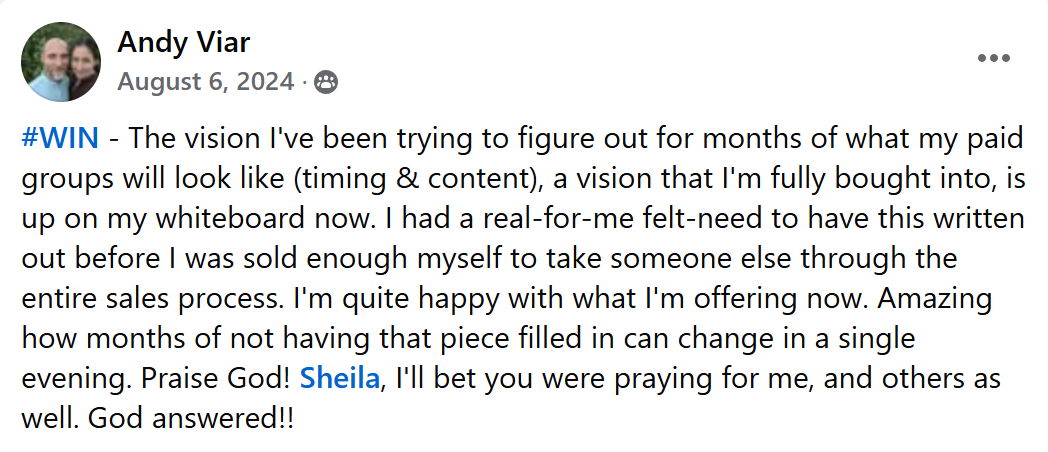This screenshot has height=452, width=1048.
Task: Open the permalink from the post date
Action: pyautogui.click(x=206, y=82)
